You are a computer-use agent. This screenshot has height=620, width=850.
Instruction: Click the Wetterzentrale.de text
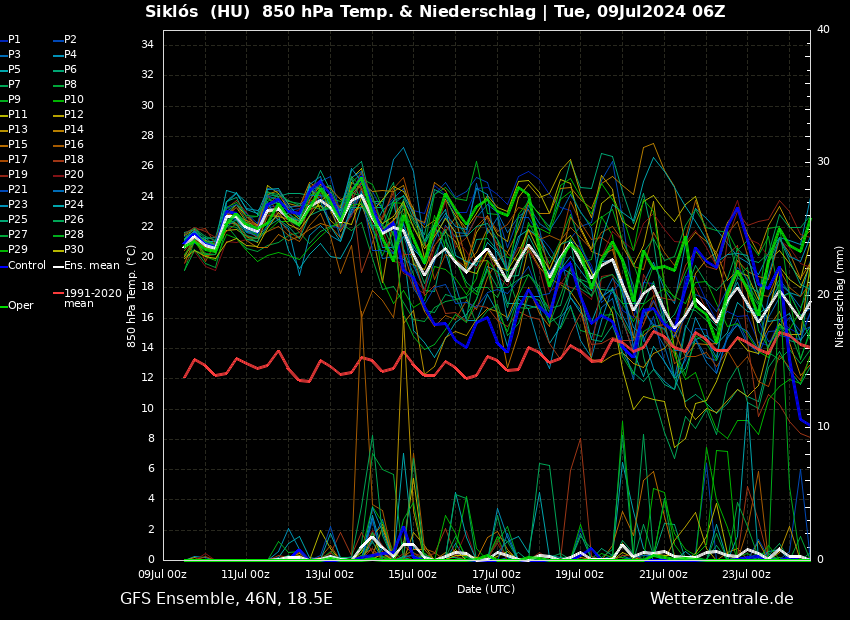point(721,599)
